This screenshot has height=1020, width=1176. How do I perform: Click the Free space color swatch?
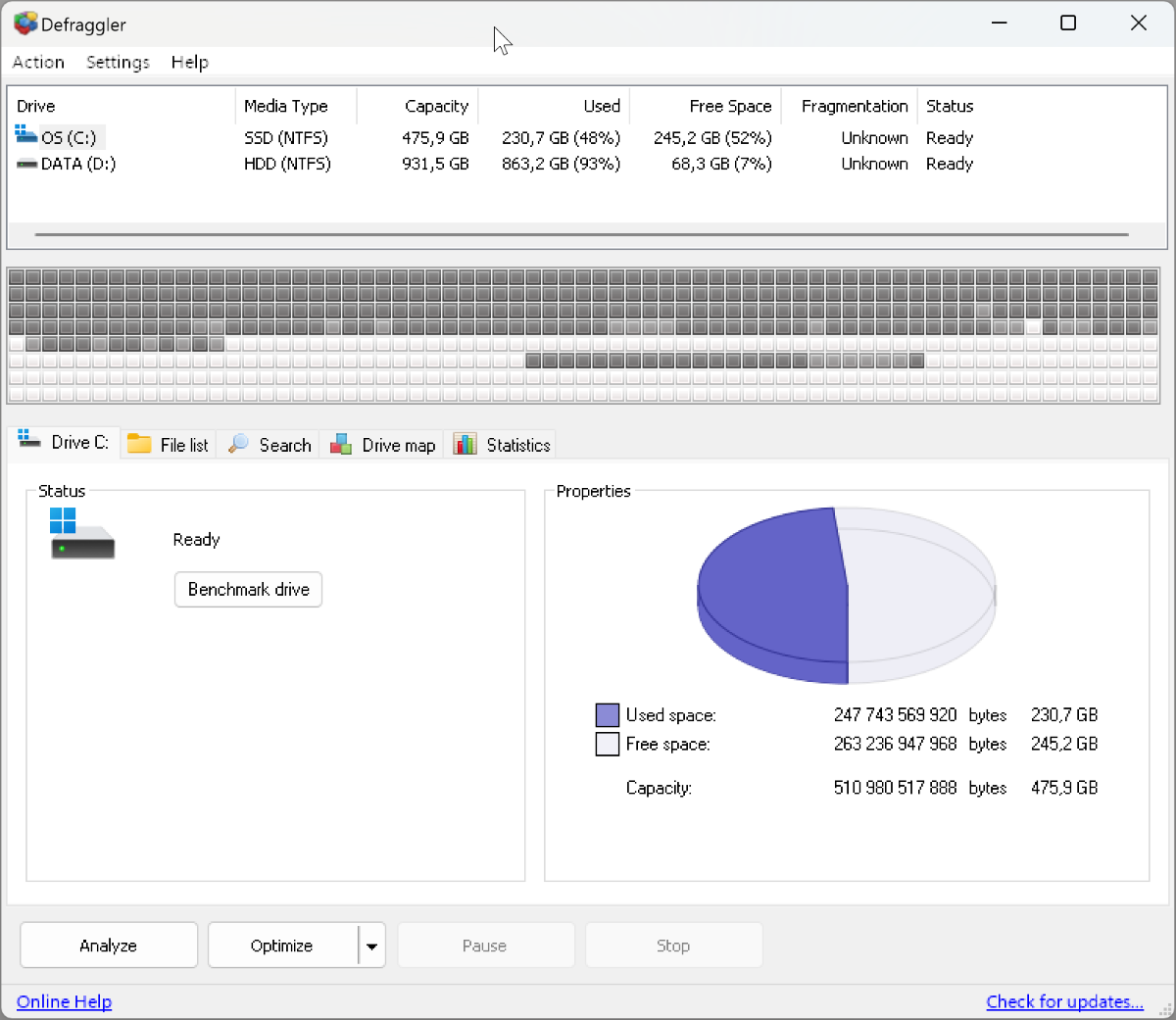(608, 744)
